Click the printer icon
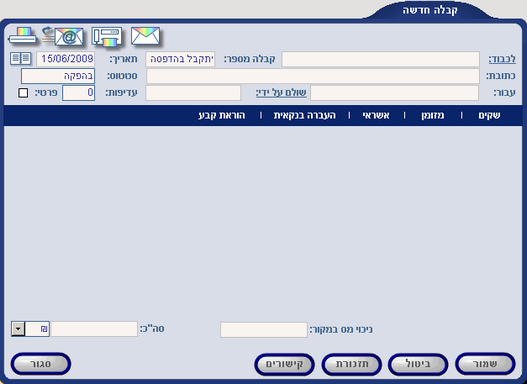The image size is (527, 384). 22,36
